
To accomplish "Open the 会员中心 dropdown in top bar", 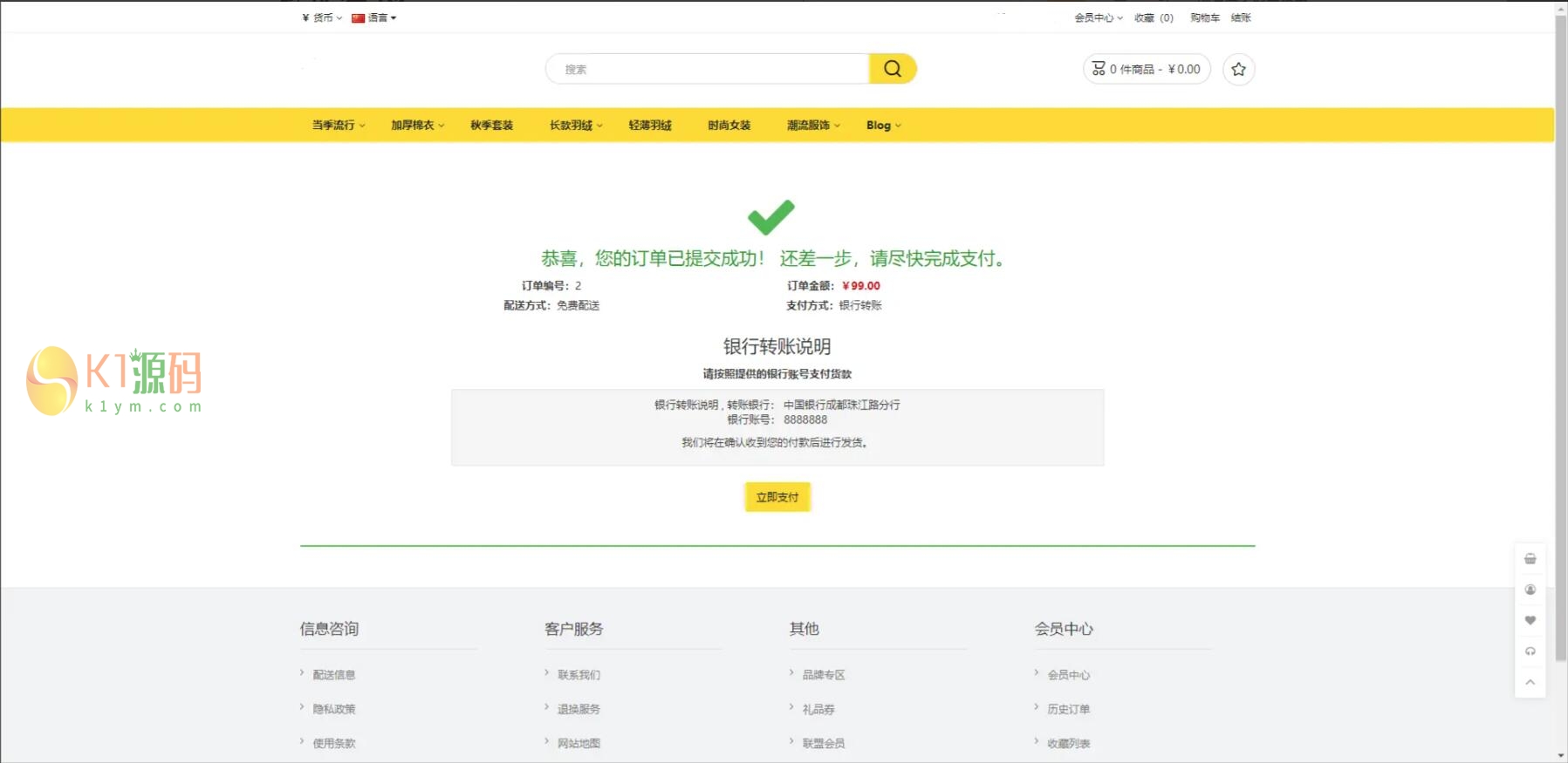I will [x=1099, y=17].
